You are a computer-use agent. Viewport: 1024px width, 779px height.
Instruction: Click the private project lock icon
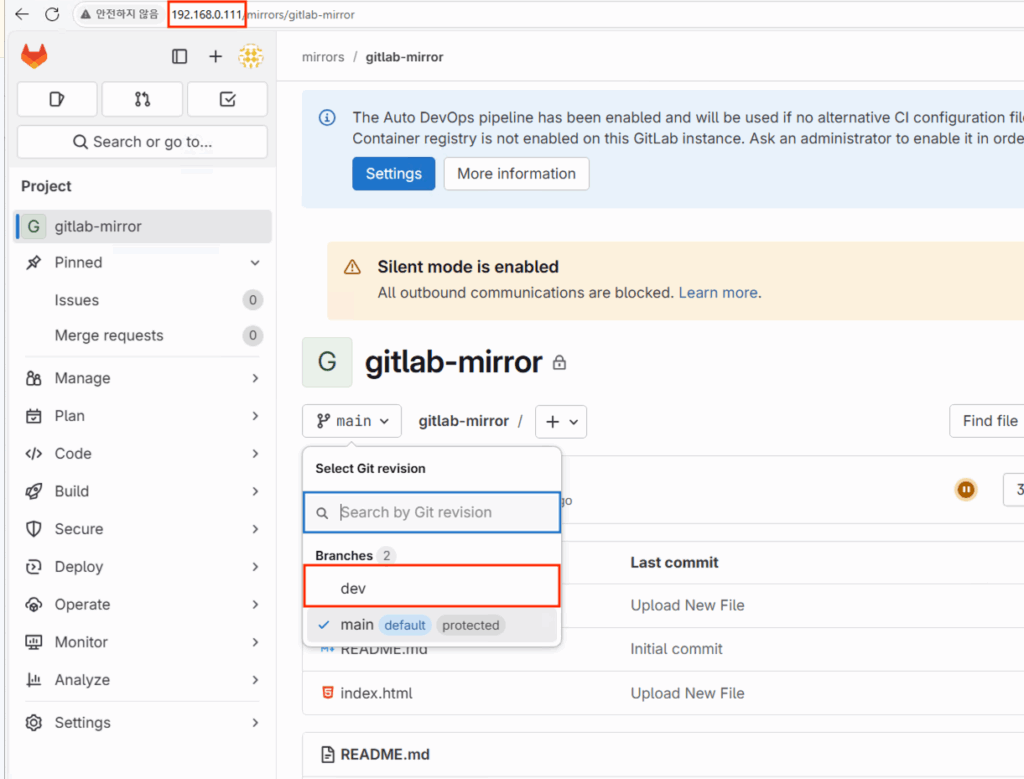559,362
